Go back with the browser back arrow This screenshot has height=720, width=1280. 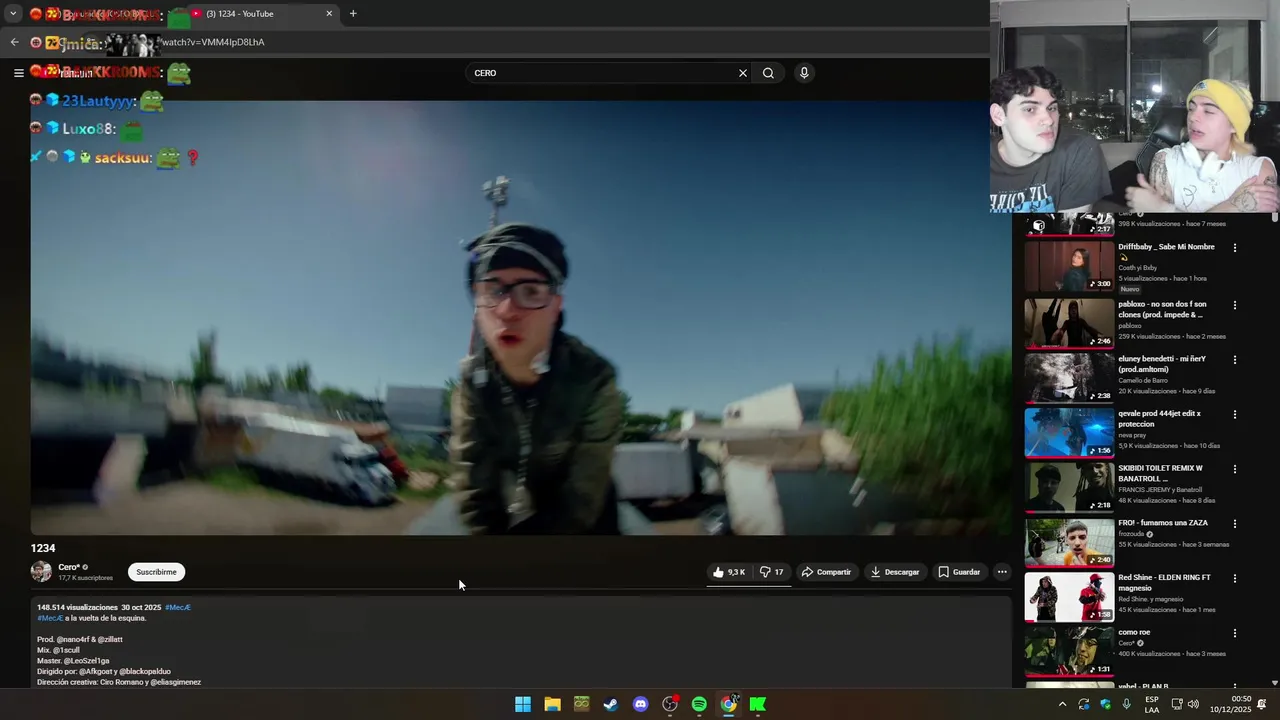(14, 42)
